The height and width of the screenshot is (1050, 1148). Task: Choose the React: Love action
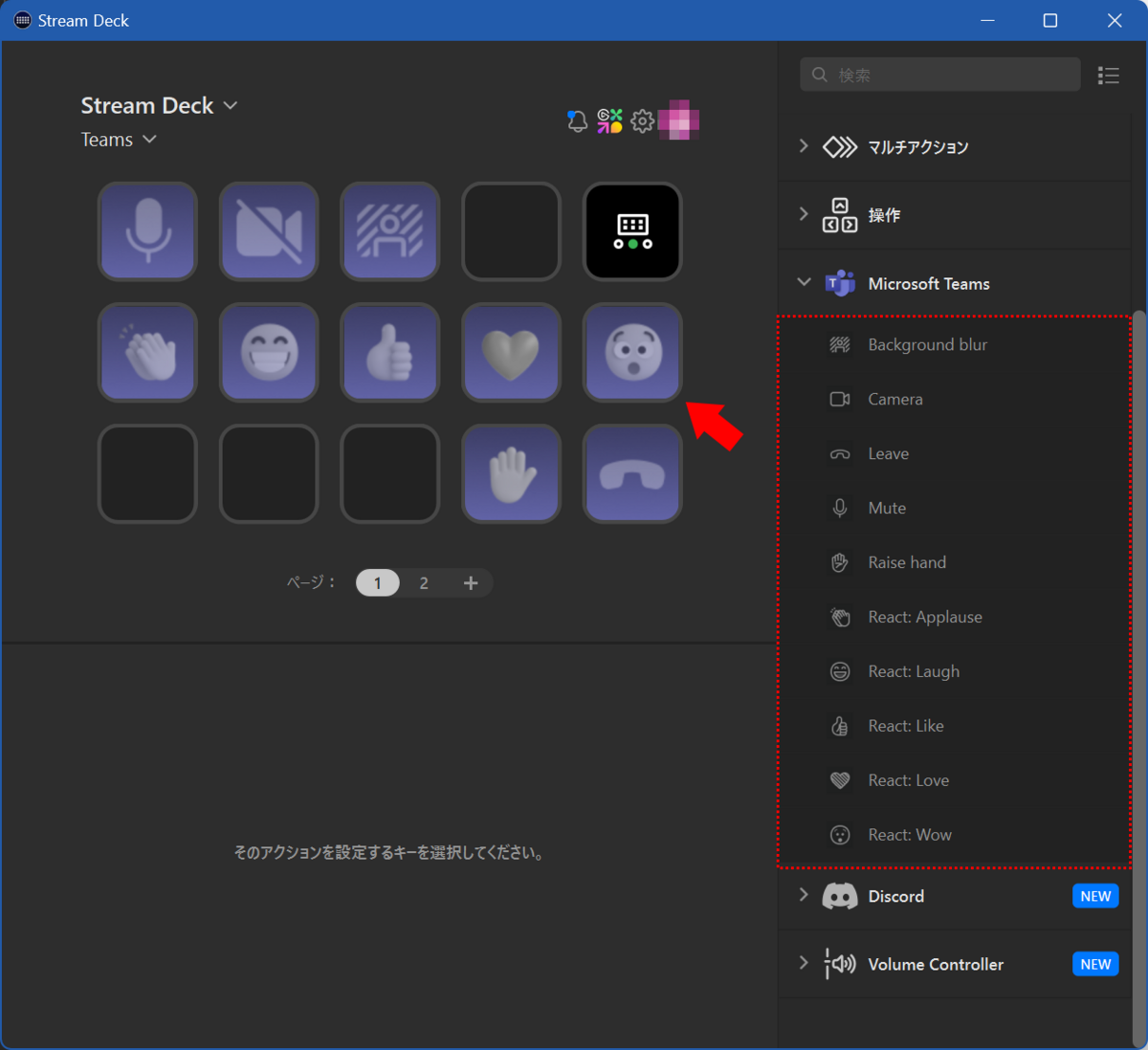tap(955, 780)
